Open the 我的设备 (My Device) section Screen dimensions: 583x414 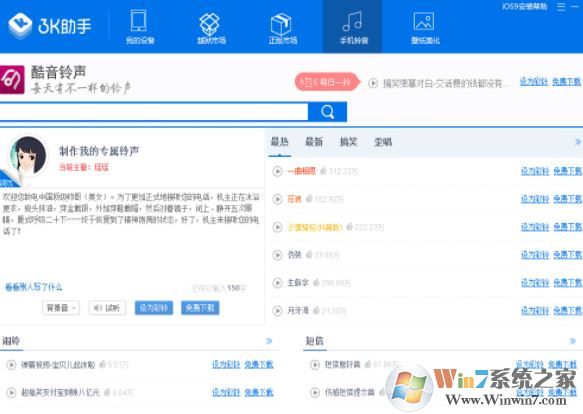click(139, 27)
